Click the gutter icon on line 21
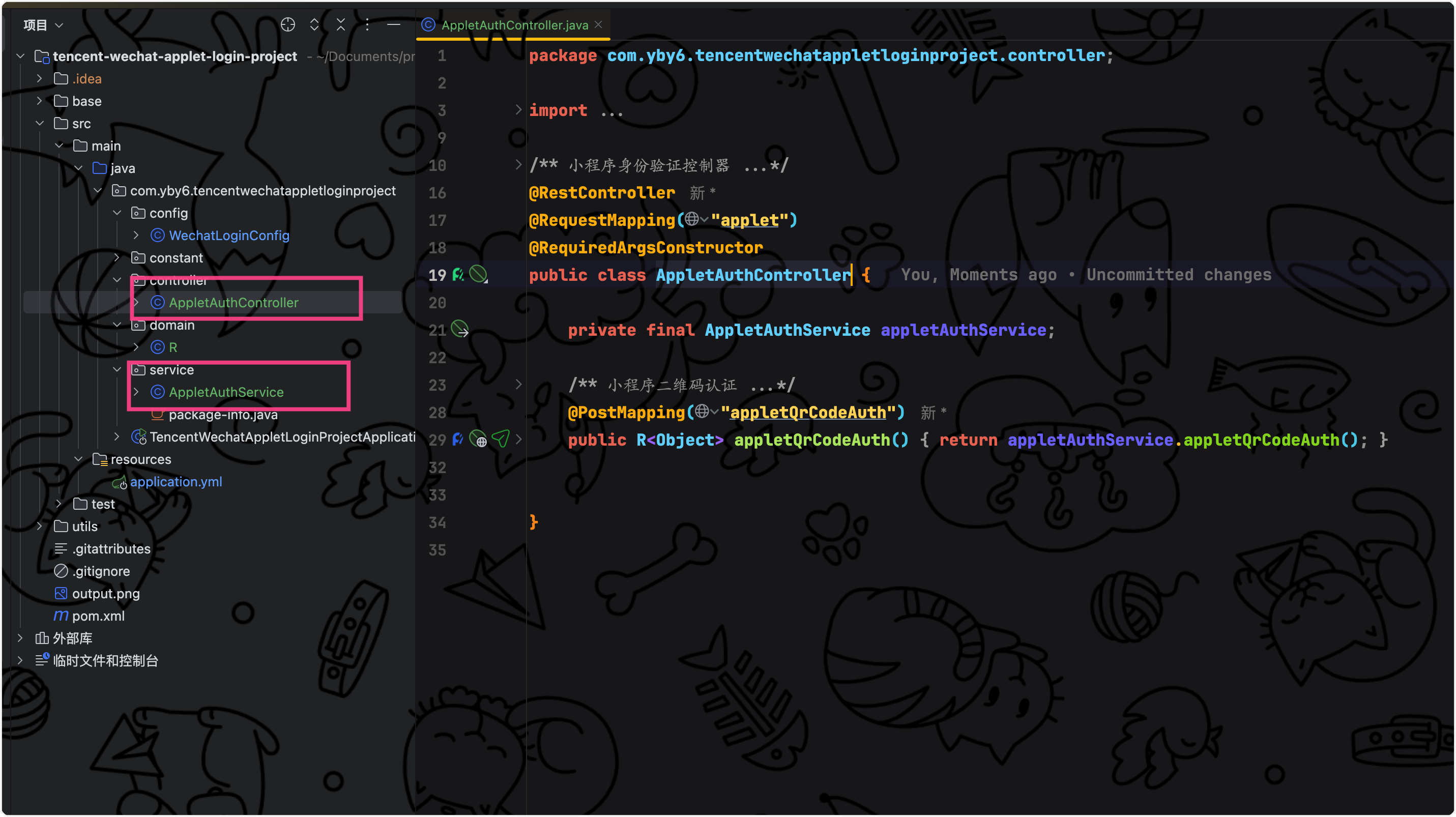 coord(460,330)
